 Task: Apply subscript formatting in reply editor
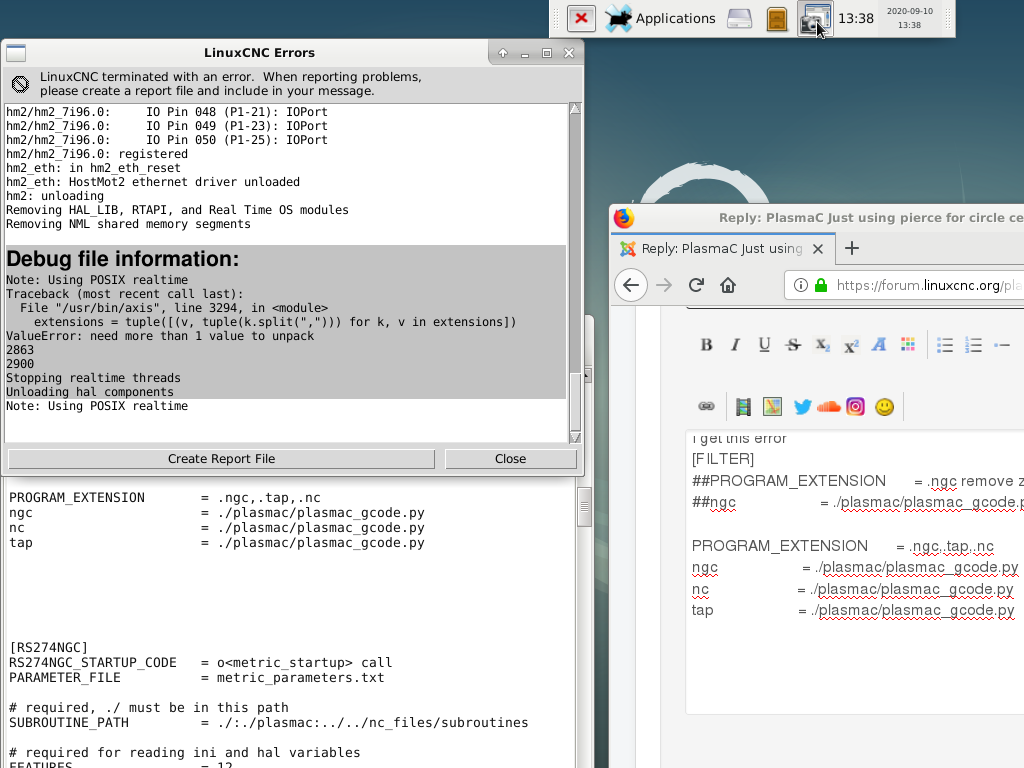click(x=822, y=345)
